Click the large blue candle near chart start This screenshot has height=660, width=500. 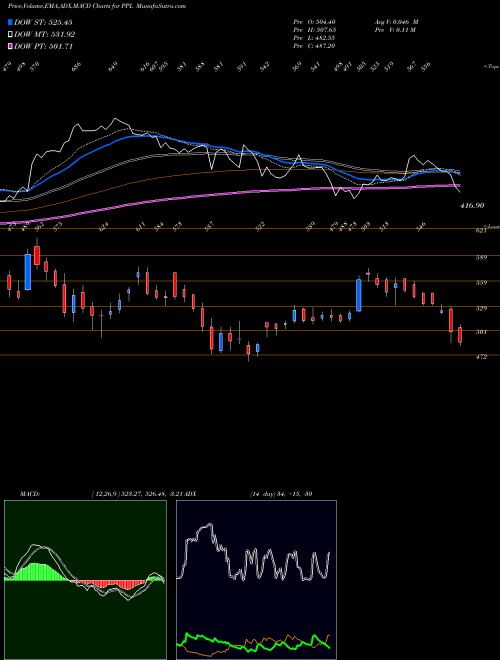click(x=28, y=272)
